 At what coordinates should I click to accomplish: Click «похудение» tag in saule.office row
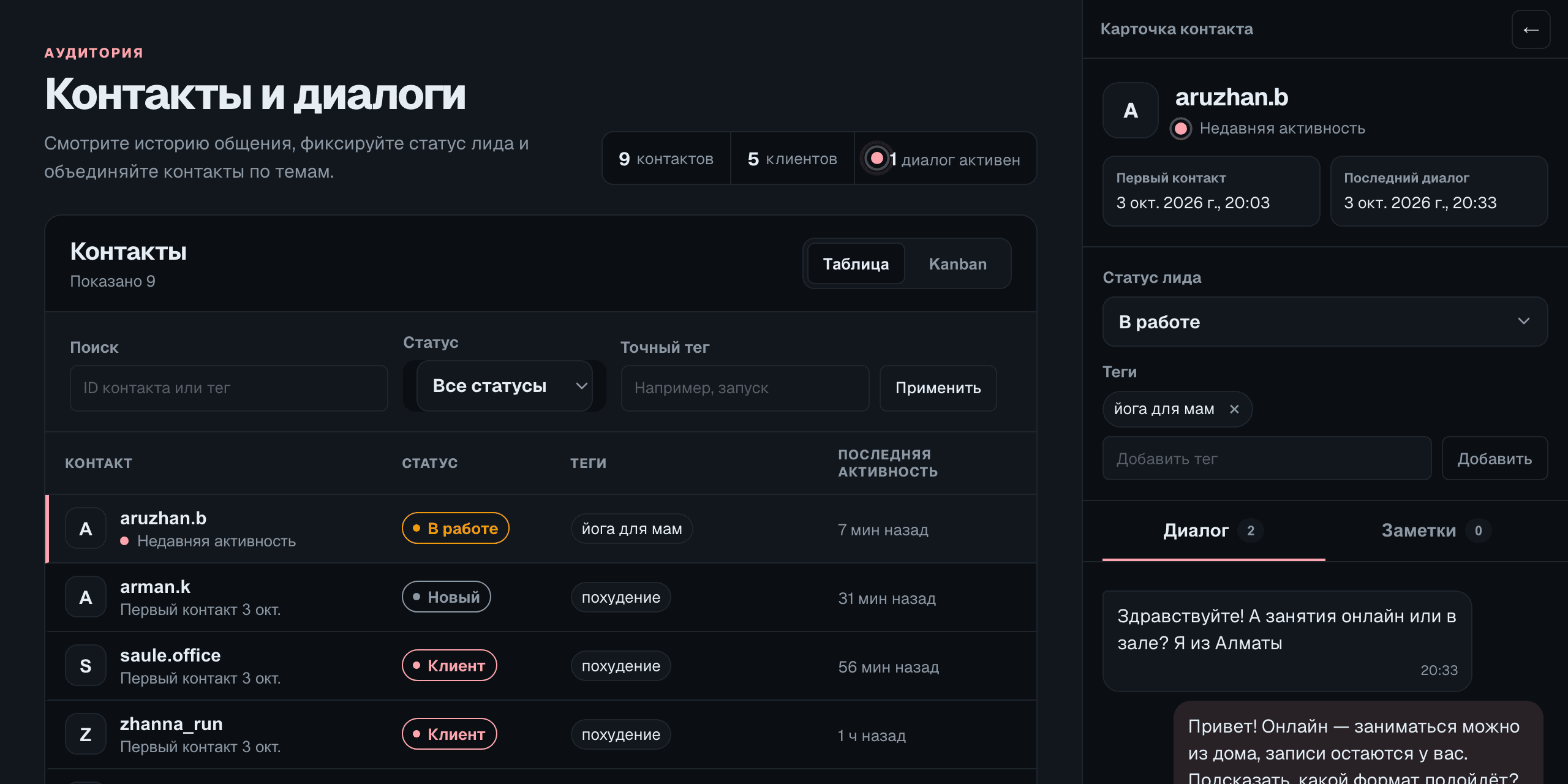pos(620,666)
